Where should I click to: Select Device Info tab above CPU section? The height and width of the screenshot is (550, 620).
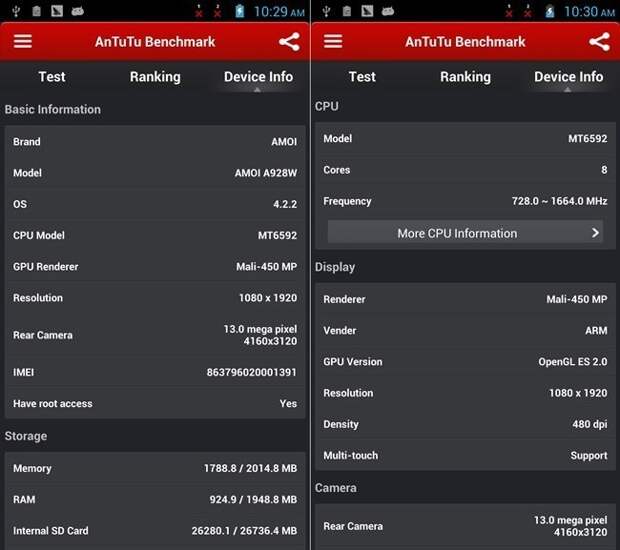tap(568, 77)
